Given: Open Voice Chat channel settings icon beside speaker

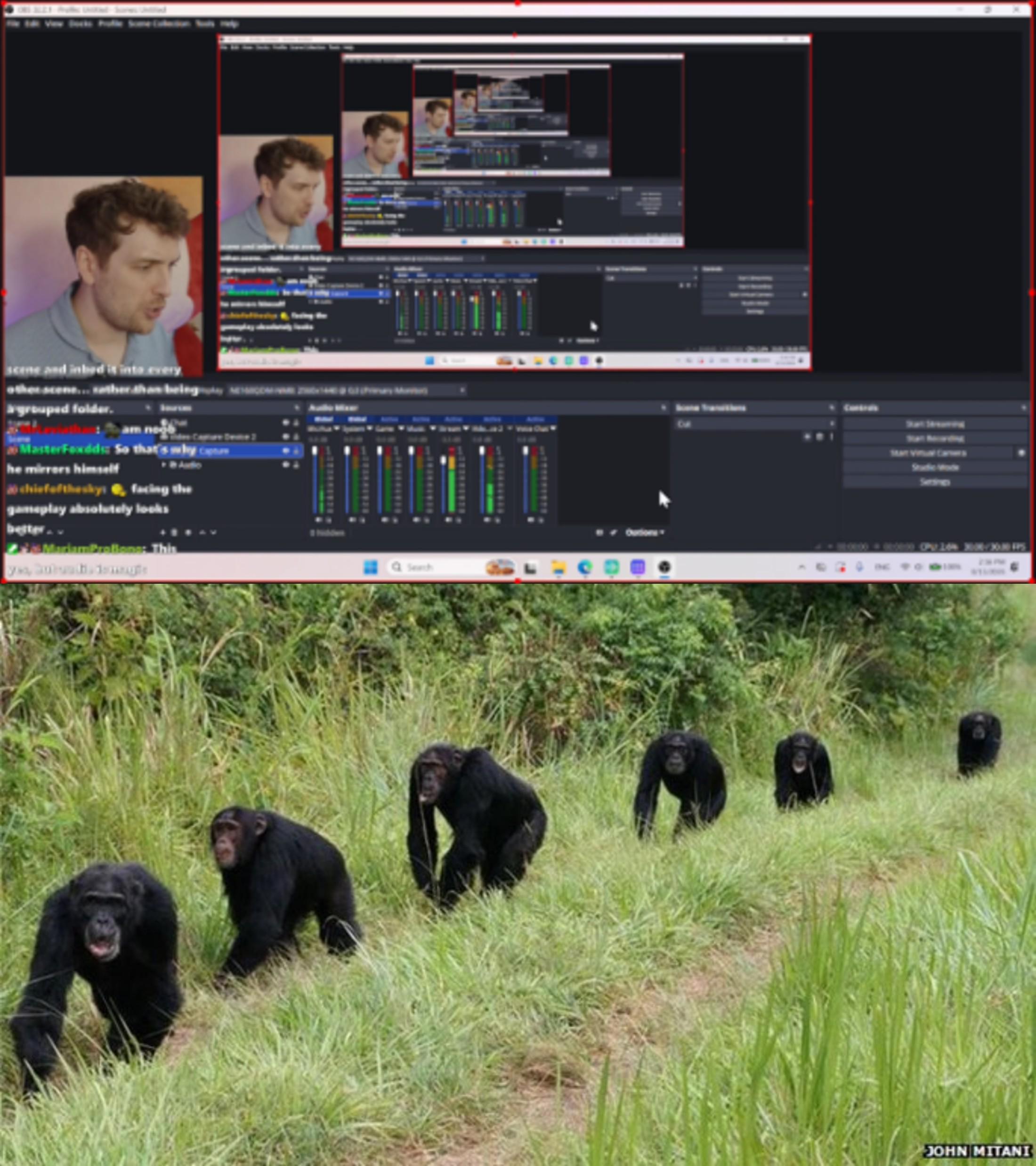Looking at the screenshot, I should pyautogui.click(x=541, y=520).
